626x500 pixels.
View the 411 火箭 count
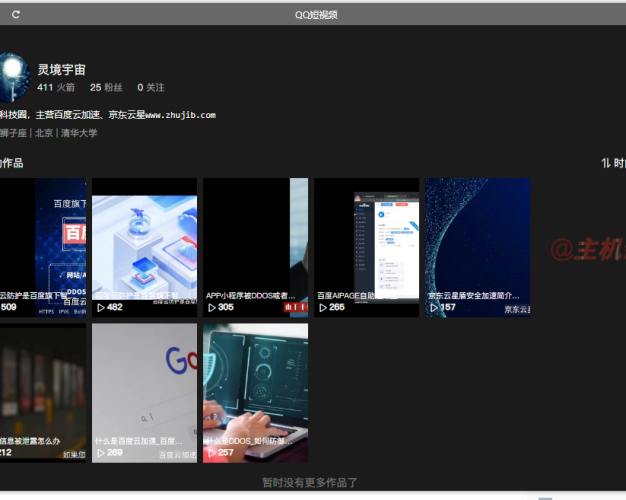point(56,87)
